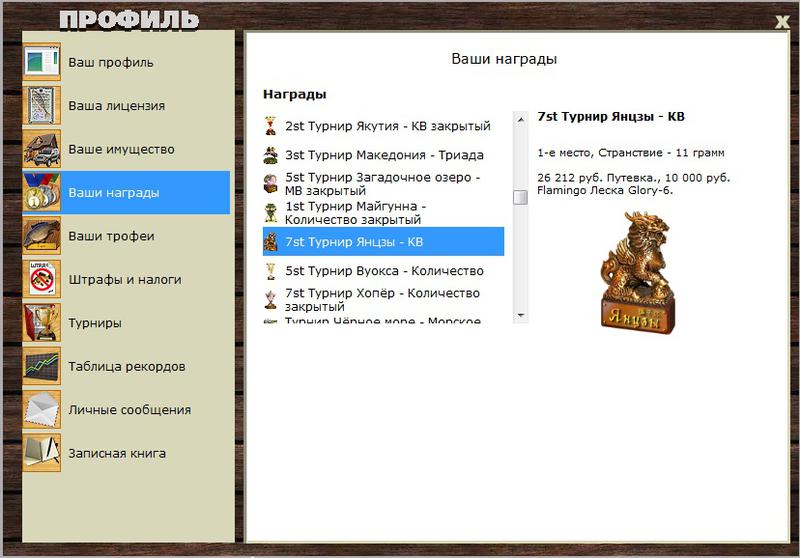The height and width of the screenshot is (558, 800).
Task: Select 1st Турнир Майгунна - Количество закрытый
Action: (x=383, y=213)
